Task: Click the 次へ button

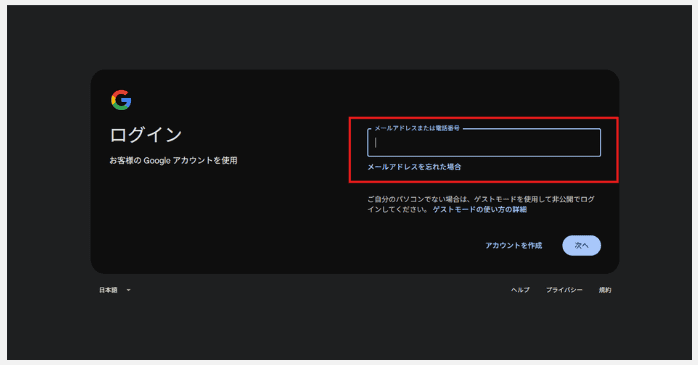Action: click(x=581, y=245)
